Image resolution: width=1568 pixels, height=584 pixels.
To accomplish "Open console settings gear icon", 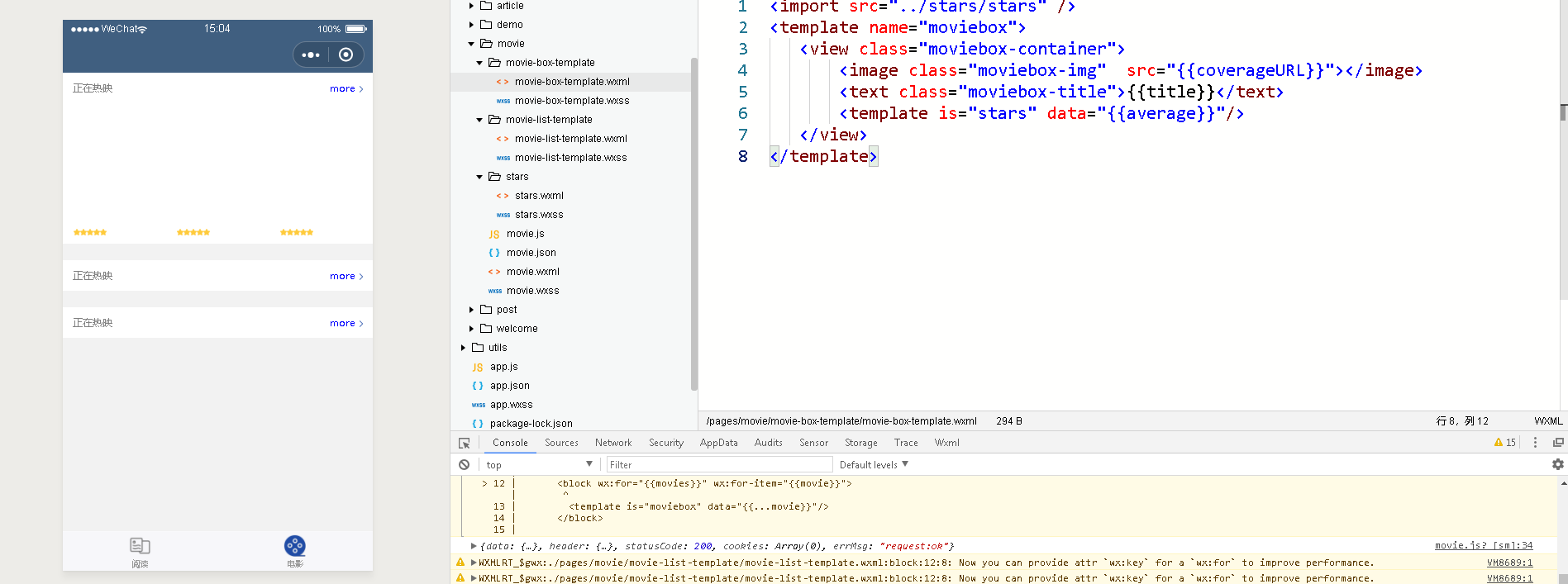I will tap(1558, 464).
